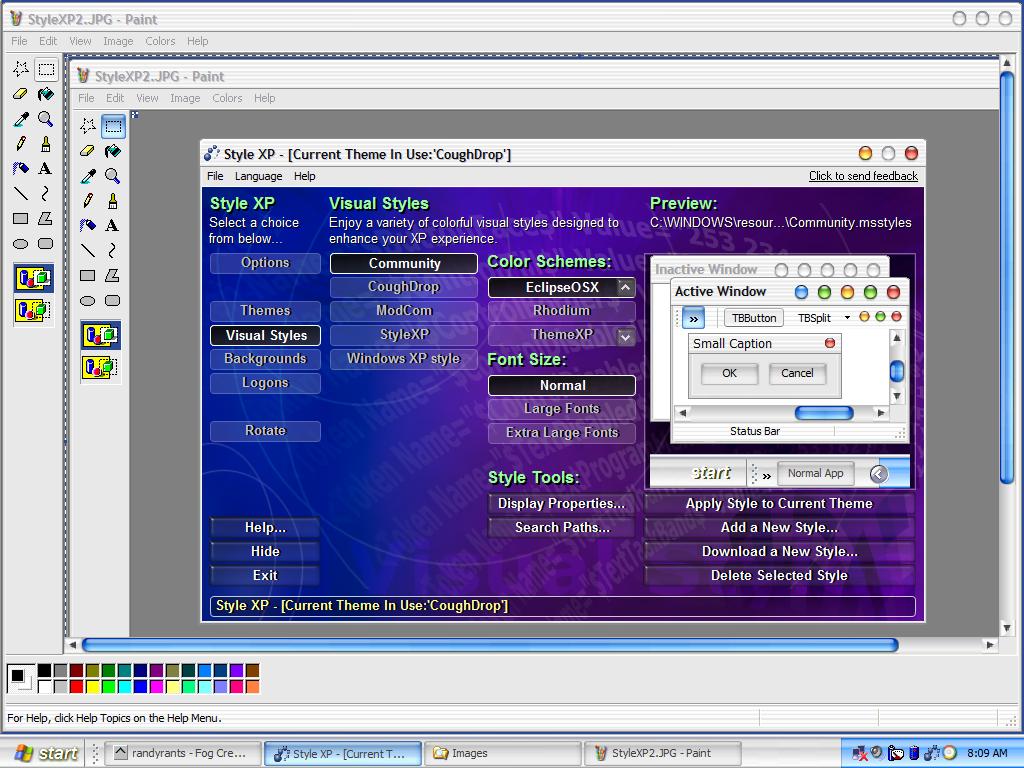Image resolution: width=1024 pixels, height=768 pixels.
Task: Click the battery icon in the system tray
Action: [x=914, y=753]
